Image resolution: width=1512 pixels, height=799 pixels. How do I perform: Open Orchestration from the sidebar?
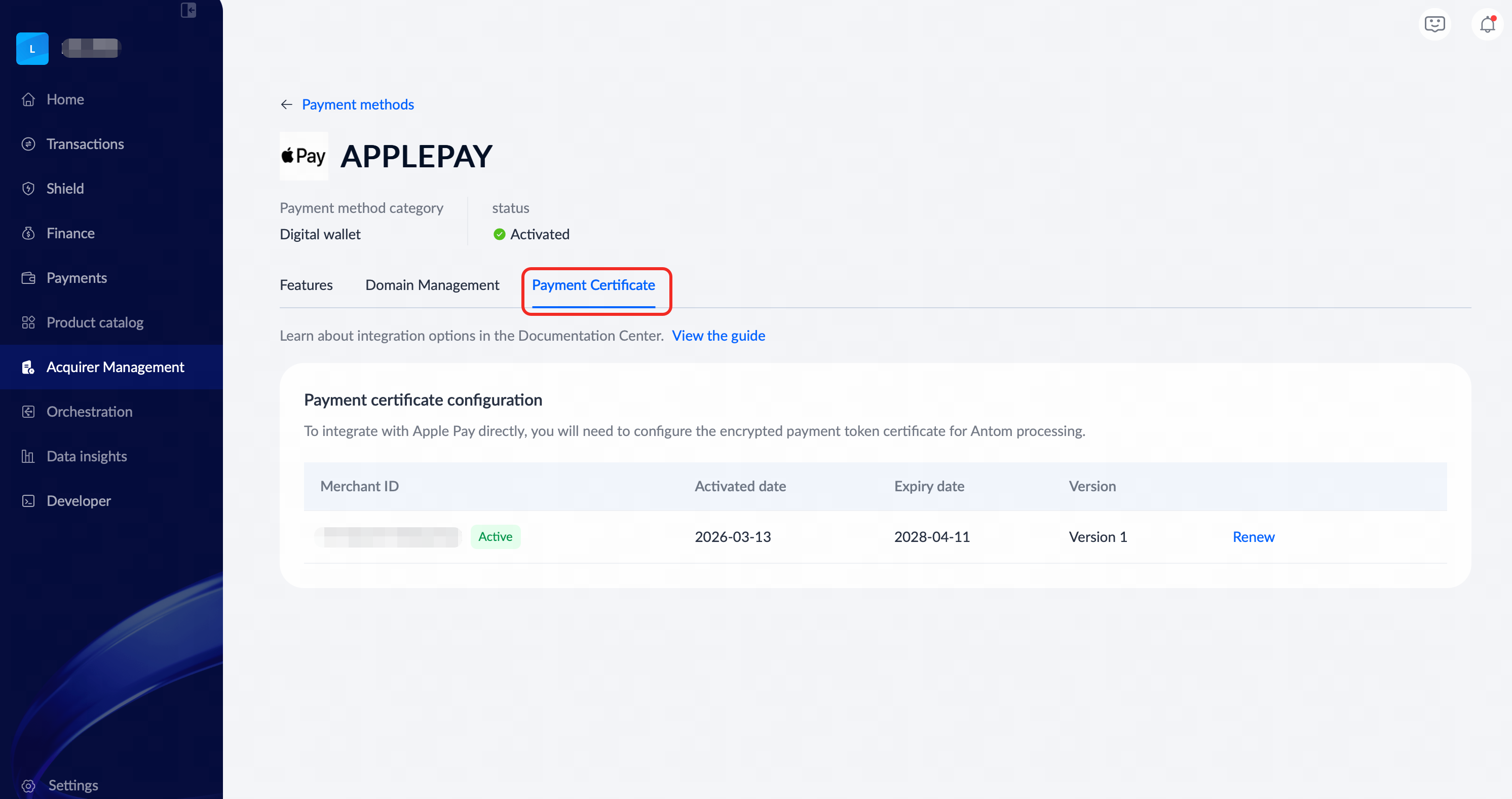[x=89, y=412]
